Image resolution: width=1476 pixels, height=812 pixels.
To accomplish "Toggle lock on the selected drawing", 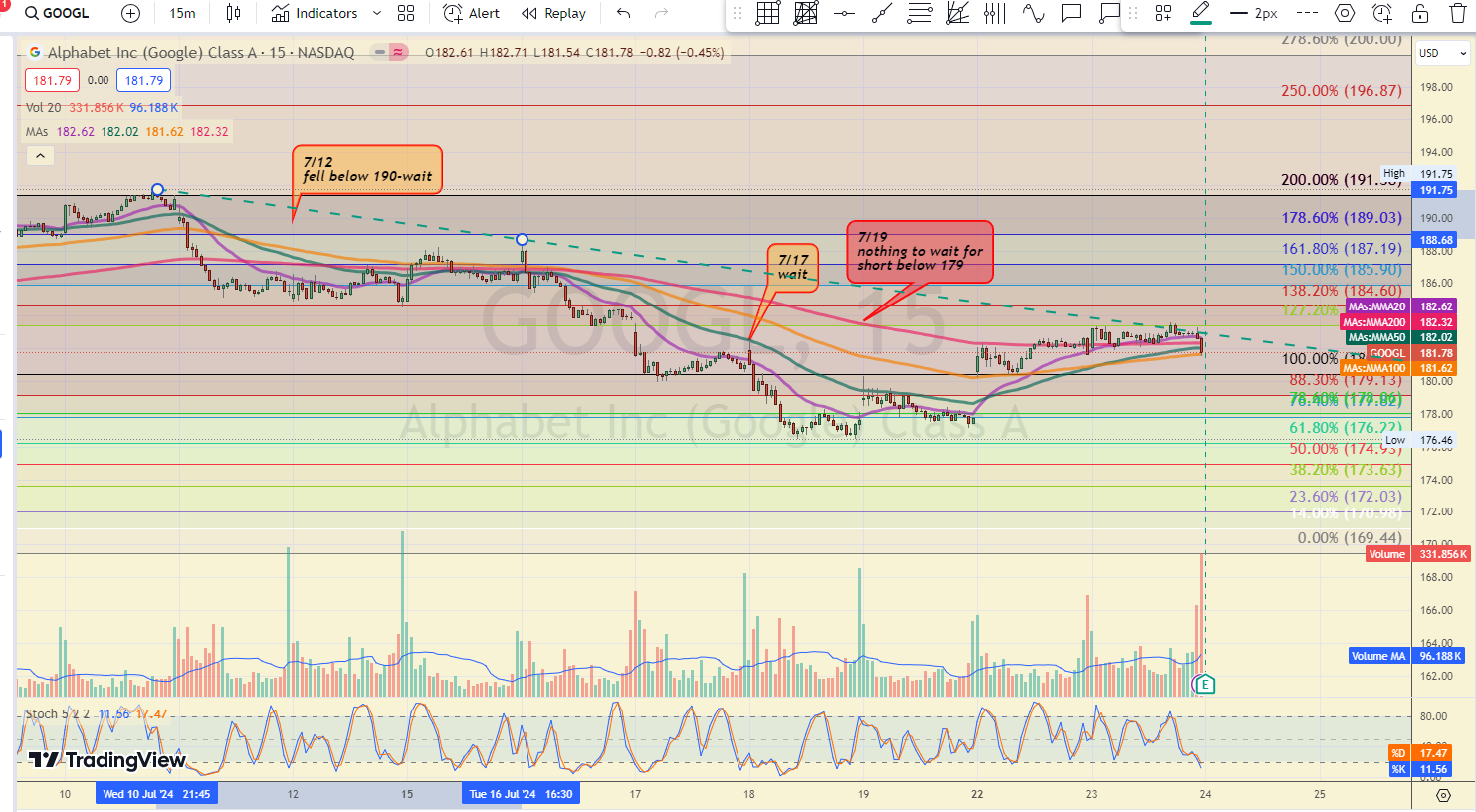I will 1420,13.
